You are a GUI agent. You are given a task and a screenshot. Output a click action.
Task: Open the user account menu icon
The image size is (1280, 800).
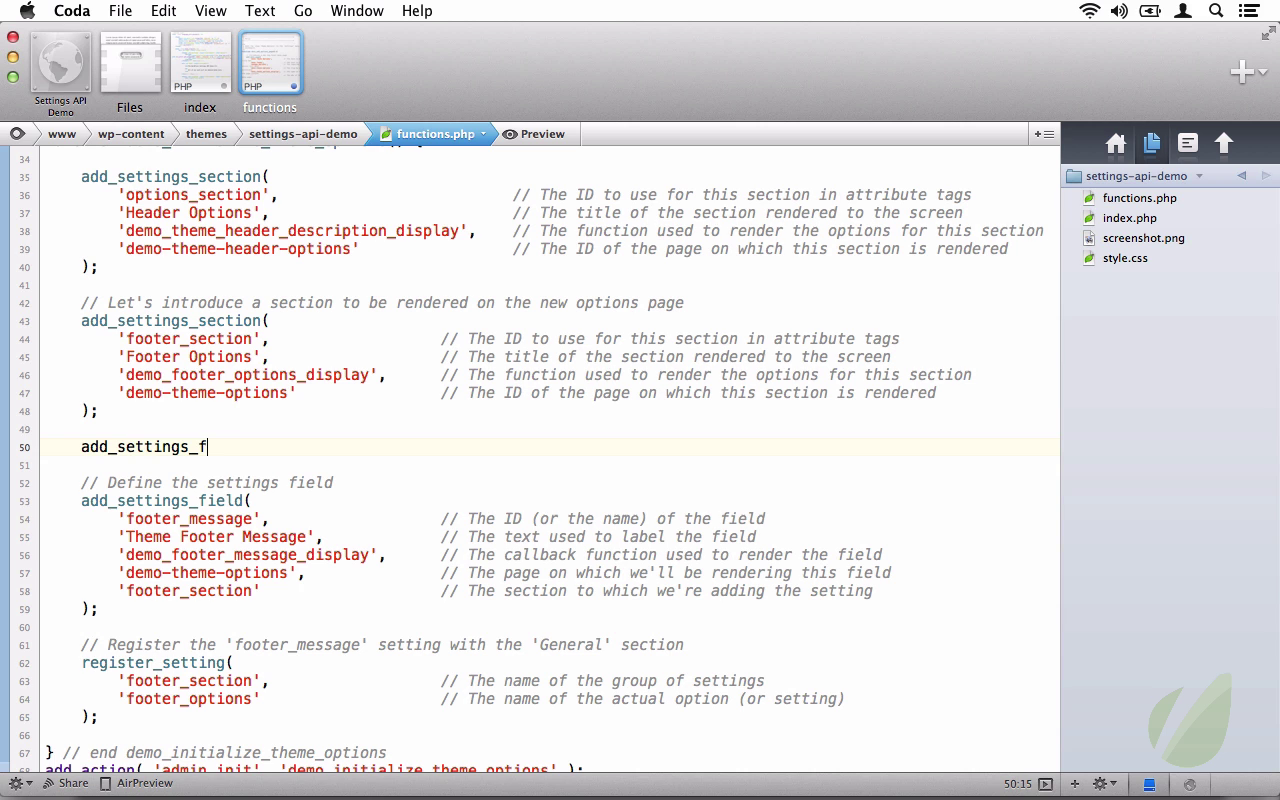[1184, 11]
